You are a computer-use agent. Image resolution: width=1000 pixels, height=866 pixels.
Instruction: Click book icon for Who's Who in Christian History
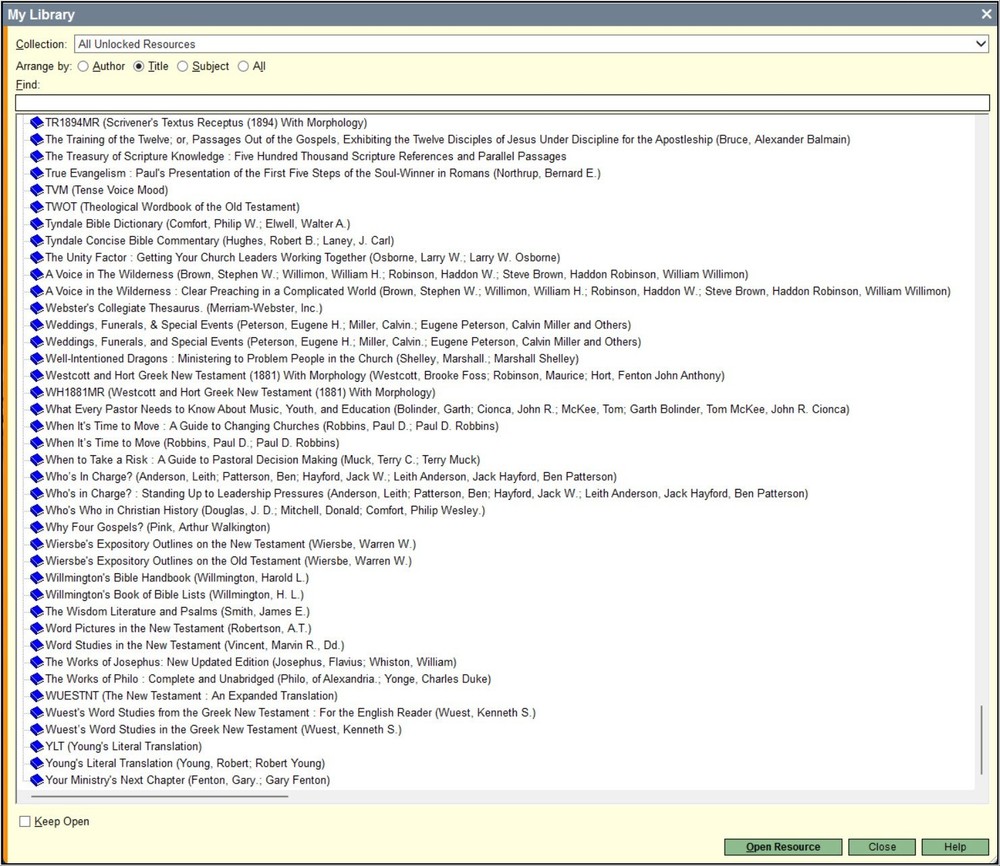pyautogui.click(x=37, y=511)
